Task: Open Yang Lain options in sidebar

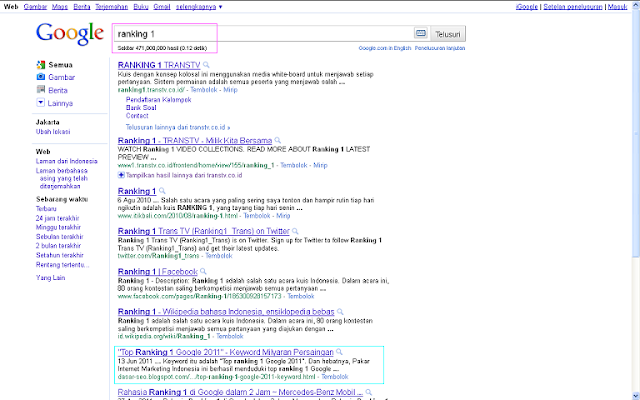Action: 51,278
